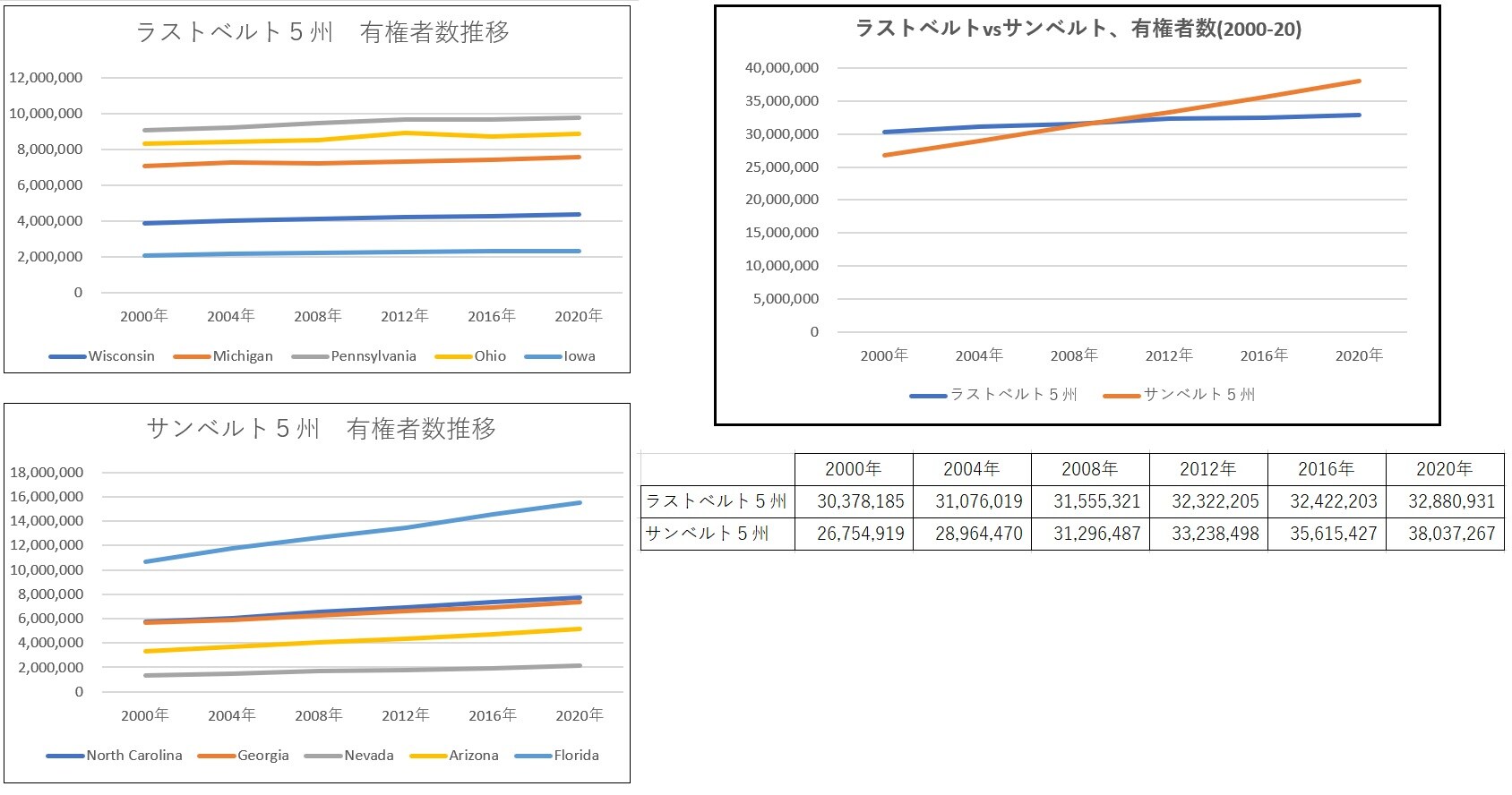Image resolution: width=1512 pixels, height=795 pixels.
Task: Pick the yellow Ohio legend line swatch
Action: (453, 356)
